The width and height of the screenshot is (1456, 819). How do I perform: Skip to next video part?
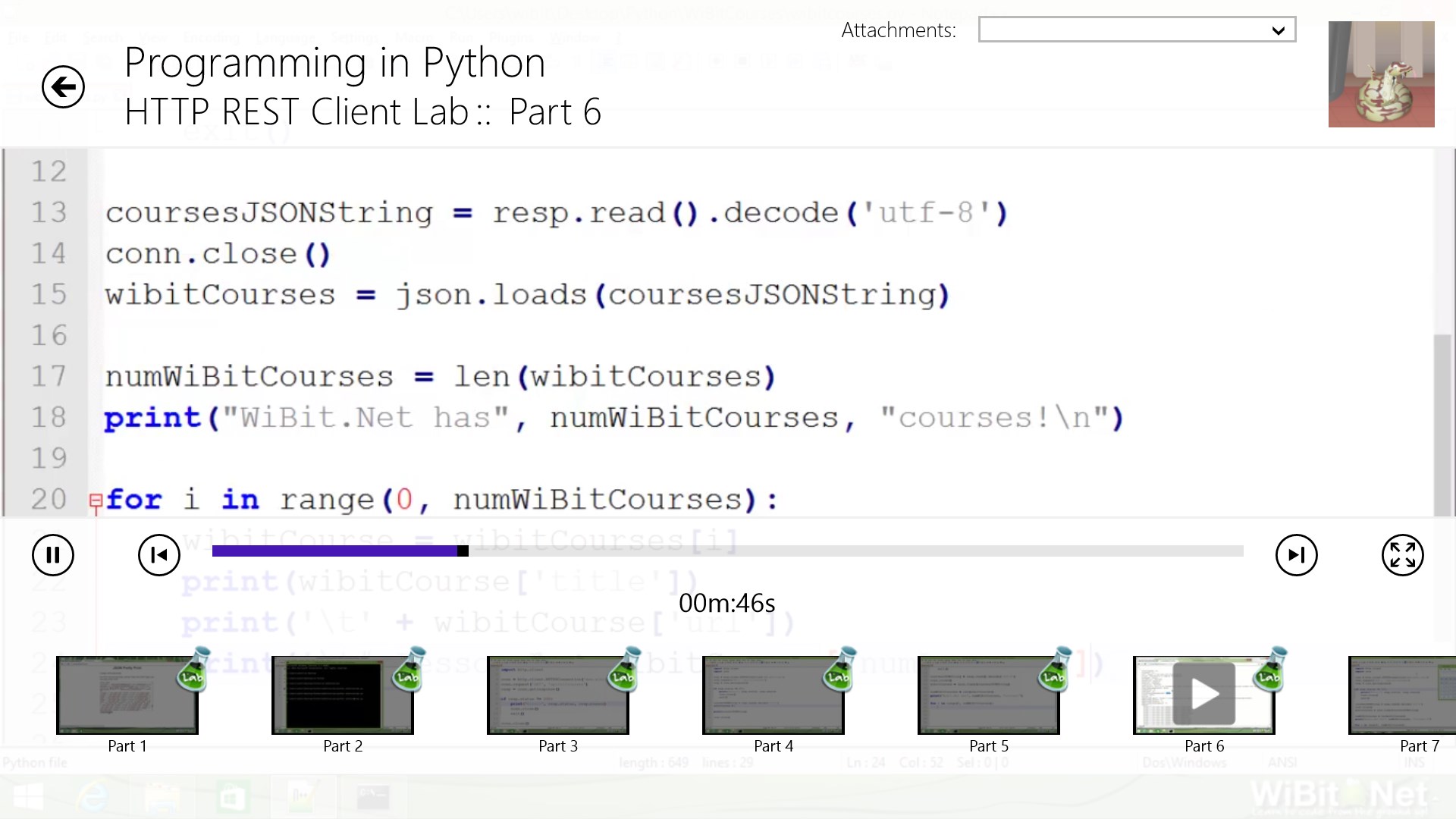(1296, 555)
